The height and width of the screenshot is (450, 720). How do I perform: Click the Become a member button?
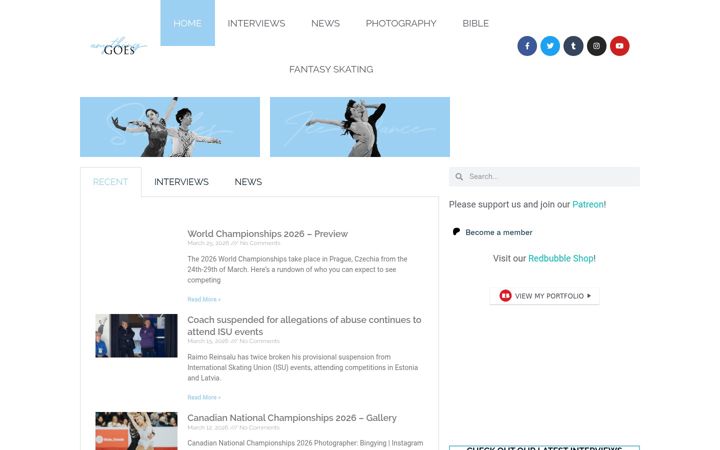click(x=492, y=232)
